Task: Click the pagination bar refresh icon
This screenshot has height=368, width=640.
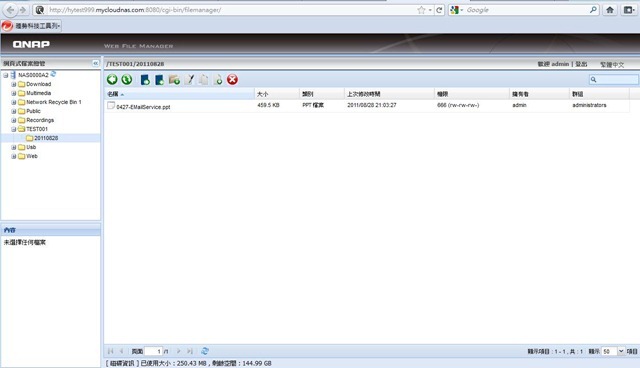Action: pyautogui.click(x=205, y=351)
